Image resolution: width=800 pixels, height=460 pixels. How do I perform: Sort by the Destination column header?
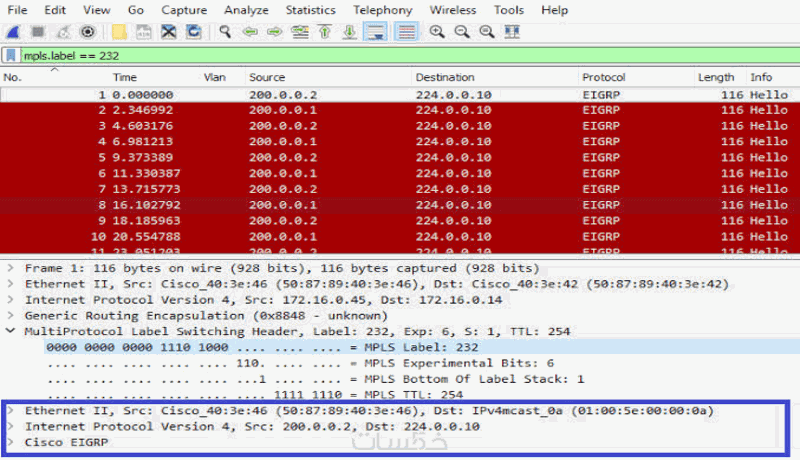tap(445, 78)
